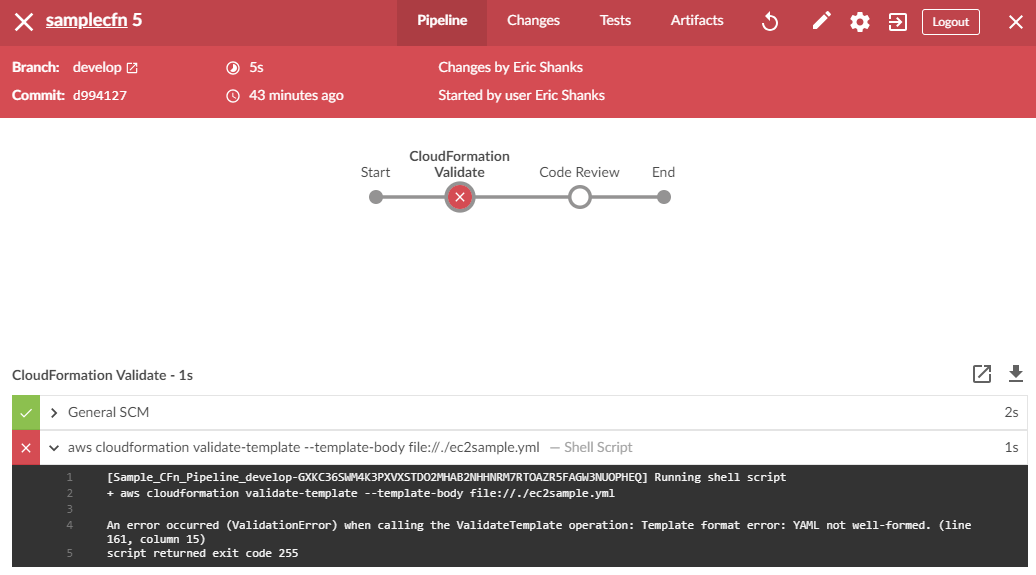Click the Logout button
This screenshot has width=1036, height=575.
pyautogui.click(x=950, y=22)
